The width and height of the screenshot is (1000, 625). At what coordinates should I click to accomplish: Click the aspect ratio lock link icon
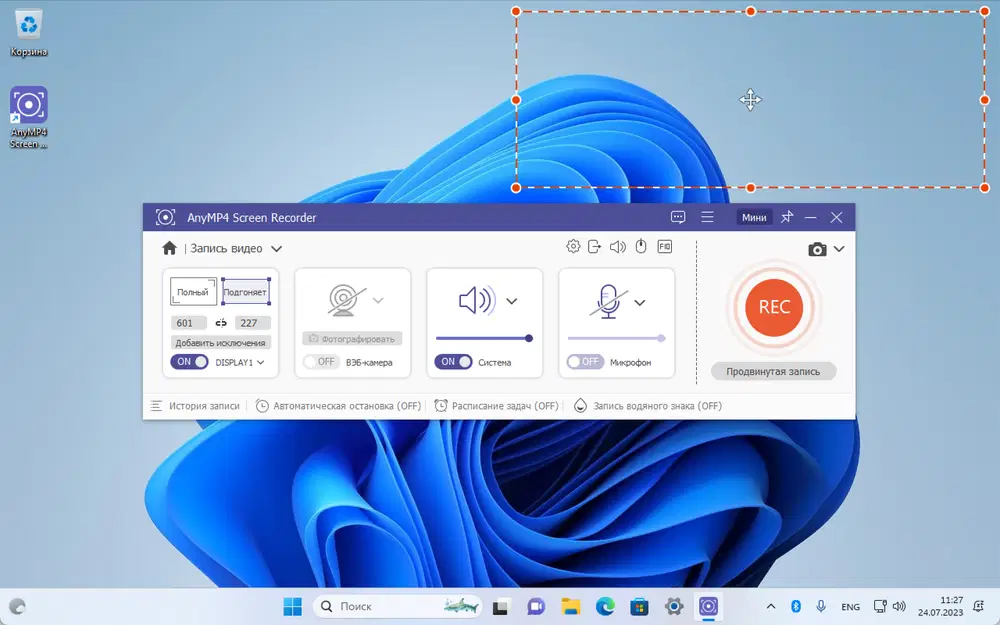[x=221, y=323]
